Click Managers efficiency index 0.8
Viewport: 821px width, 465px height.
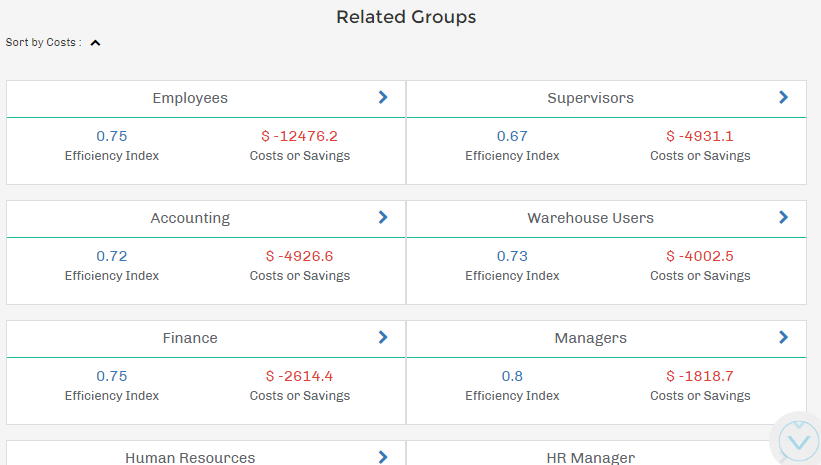(x=512, y=376)
